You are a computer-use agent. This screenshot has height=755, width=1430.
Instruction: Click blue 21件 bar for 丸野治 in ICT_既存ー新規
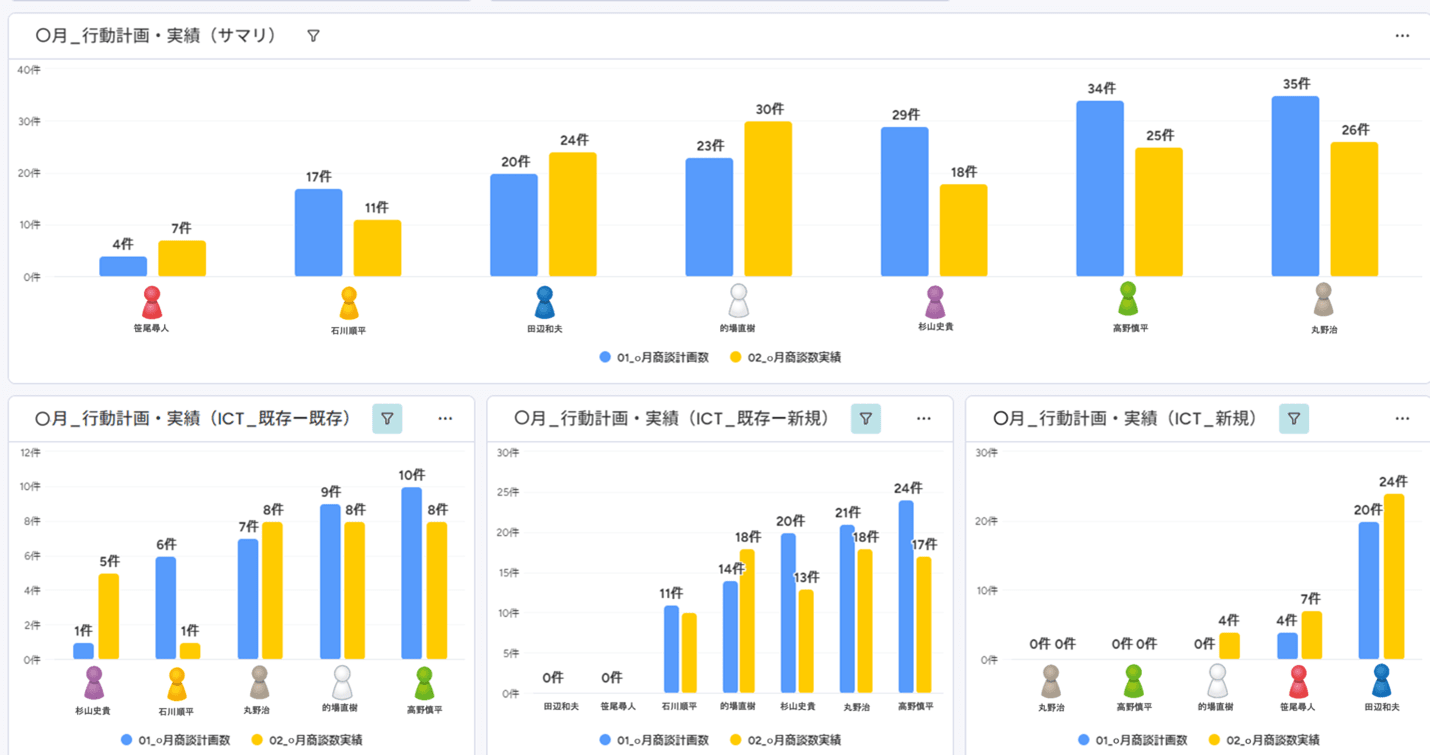tap(847, 609)
